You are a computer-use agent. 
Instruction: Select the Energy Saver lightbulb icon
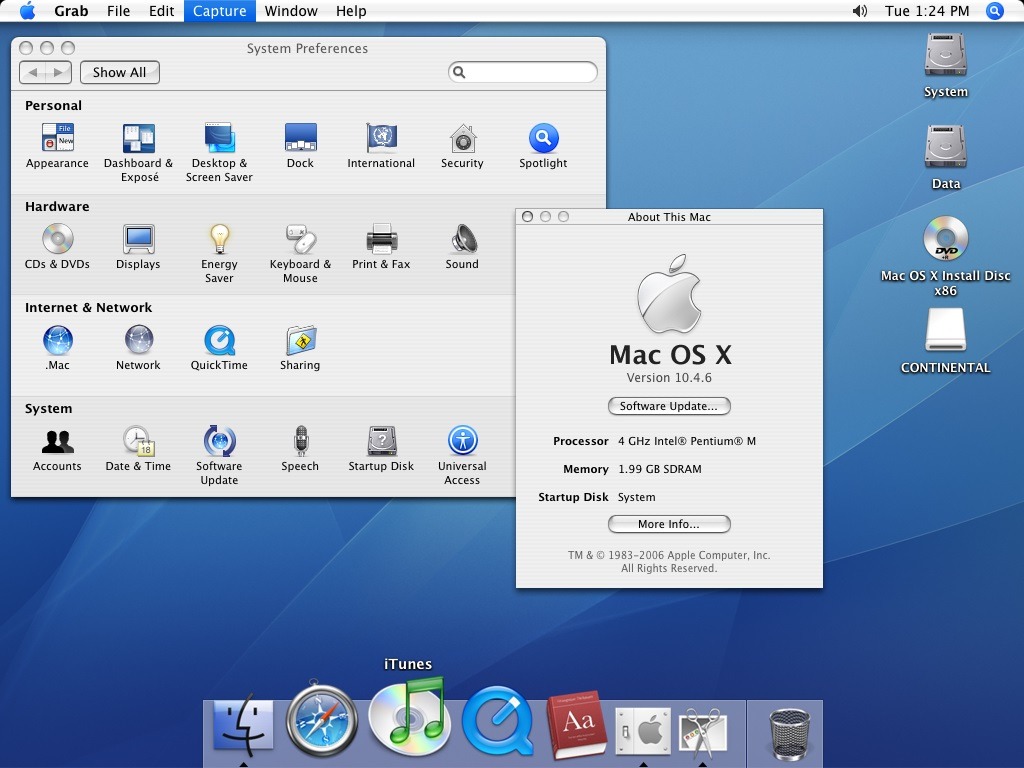(x=219, y=237)
